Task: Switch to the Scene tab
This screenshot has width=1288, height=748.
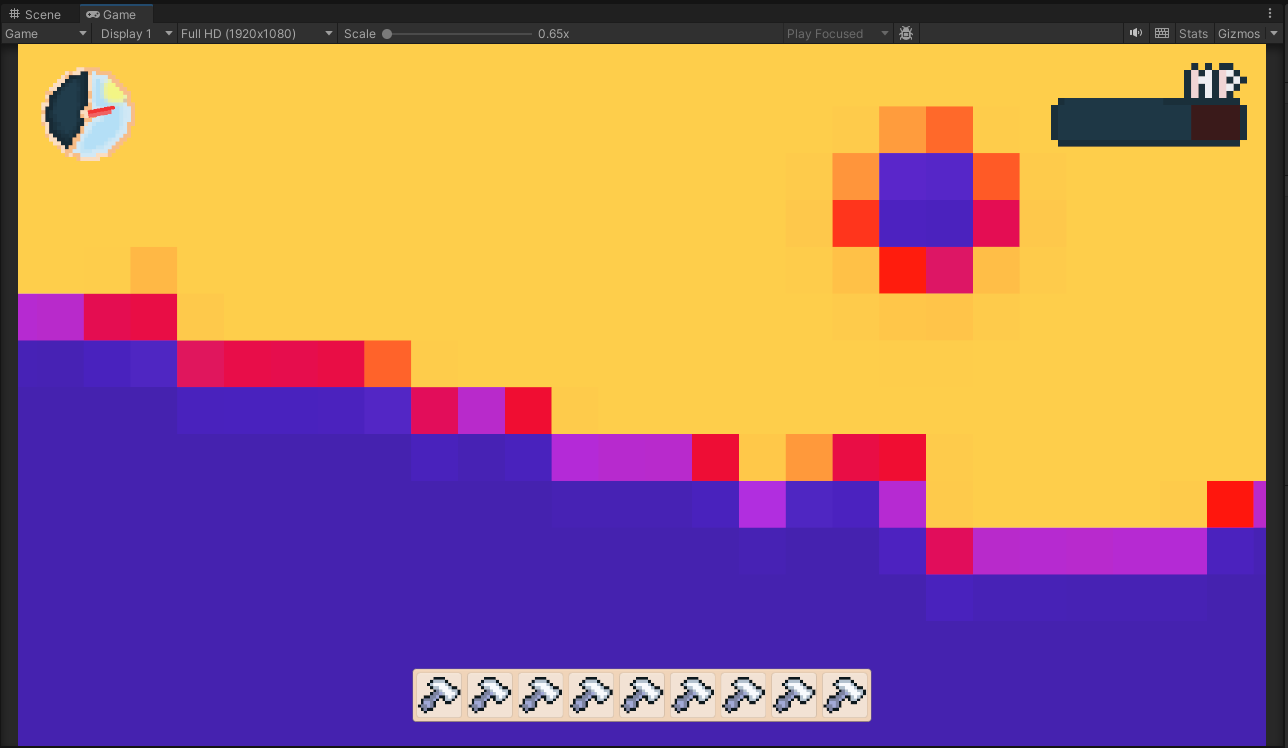Action: click(36, 14)
